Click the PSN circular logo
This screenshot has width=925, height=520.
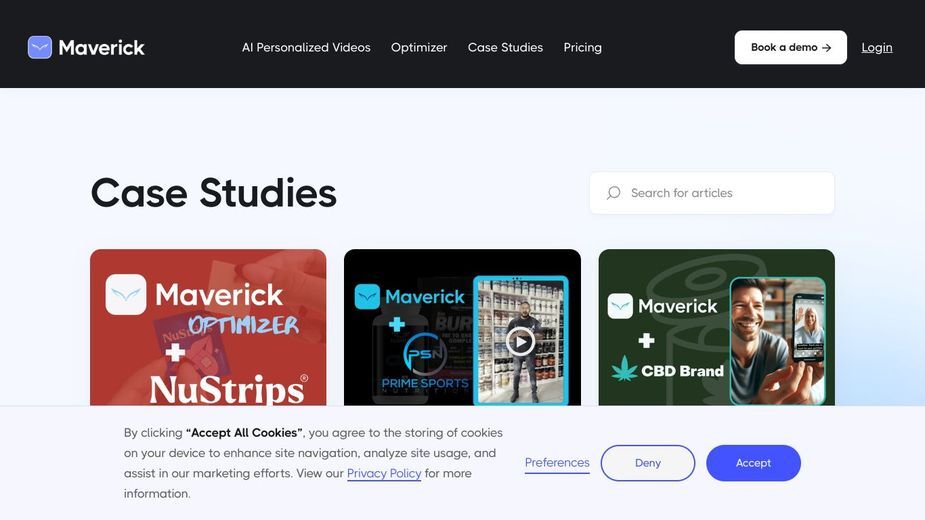(425, 354)
